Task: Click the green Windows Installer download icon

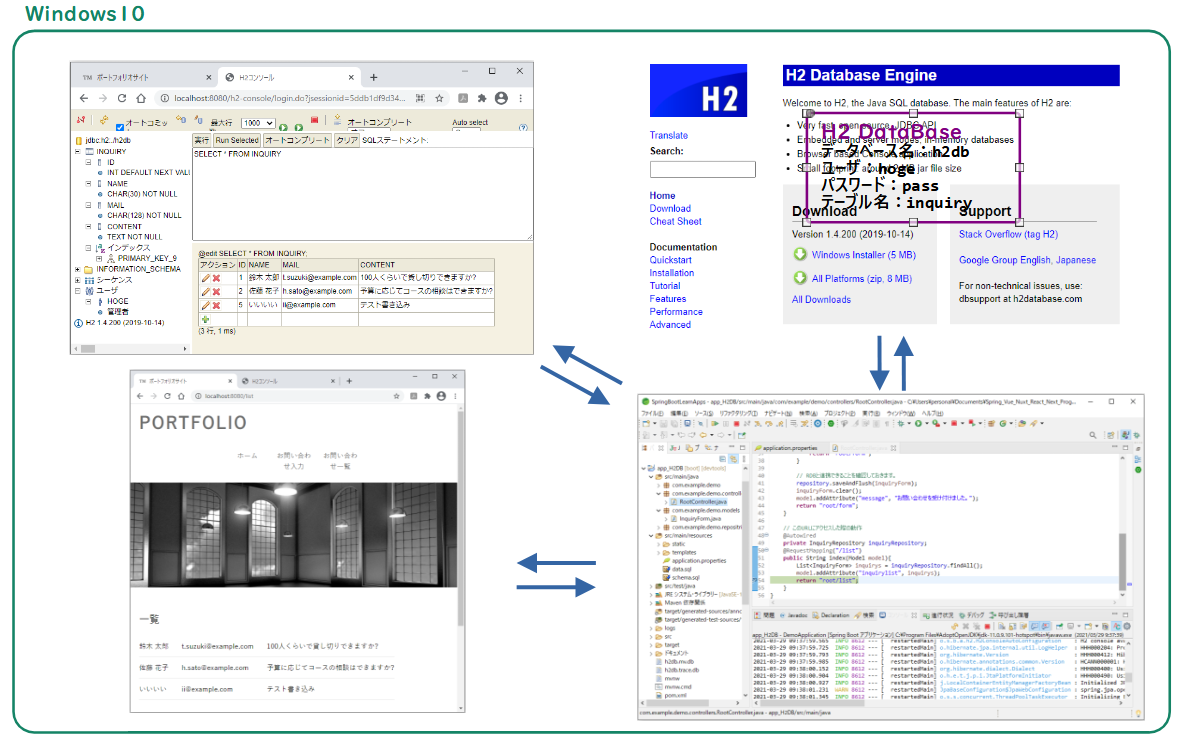Action: 800,254
